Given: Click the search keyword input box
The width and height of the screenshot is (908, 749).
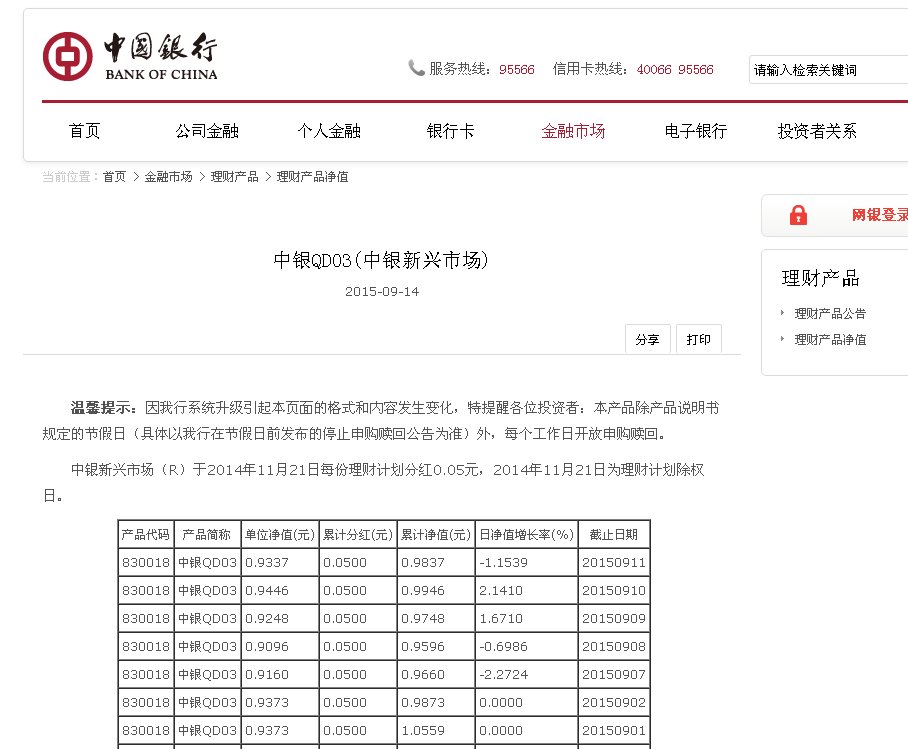Looking at the screenshot, I should pyautogui.click(x=828, y=69).
